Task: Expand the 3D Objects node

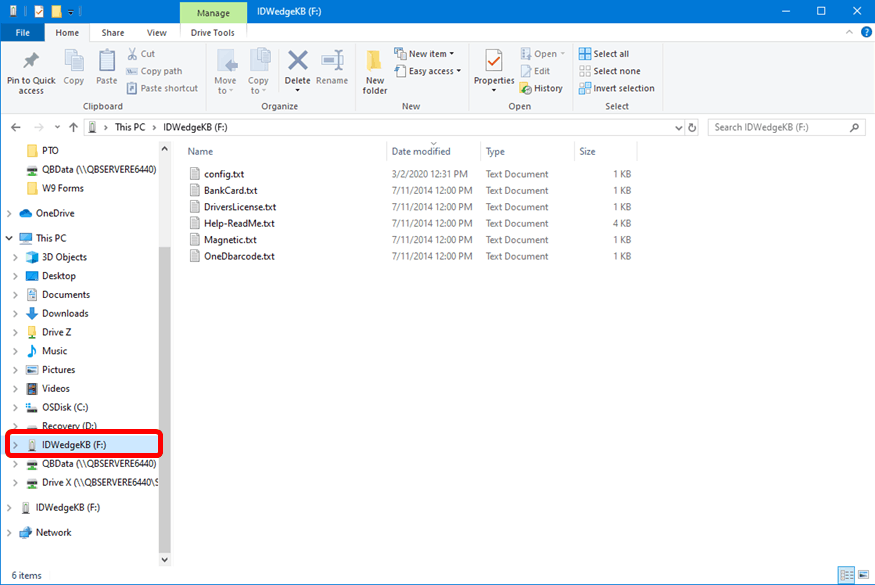Action: click(x=15, y=257)
